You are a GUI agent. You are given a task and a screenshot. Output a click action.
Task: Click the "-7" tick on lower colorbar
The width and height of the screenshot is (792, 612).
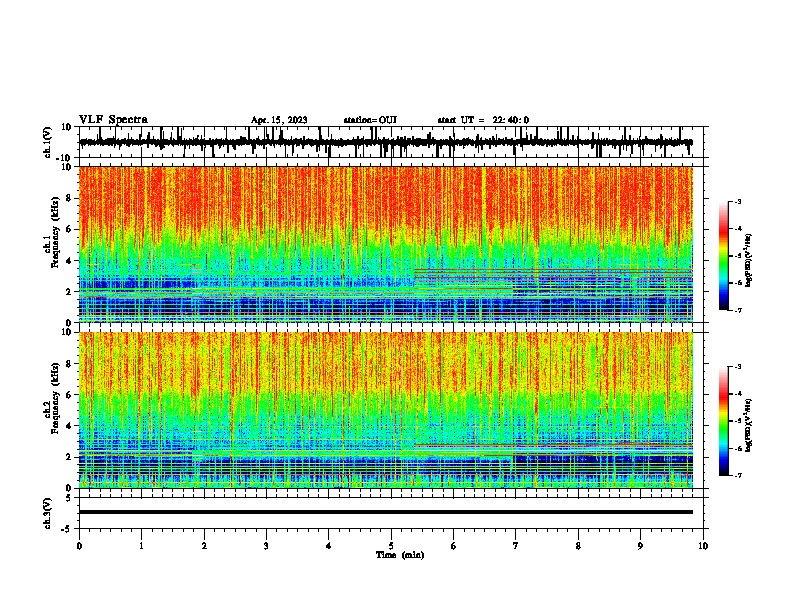tap(737, 476)
